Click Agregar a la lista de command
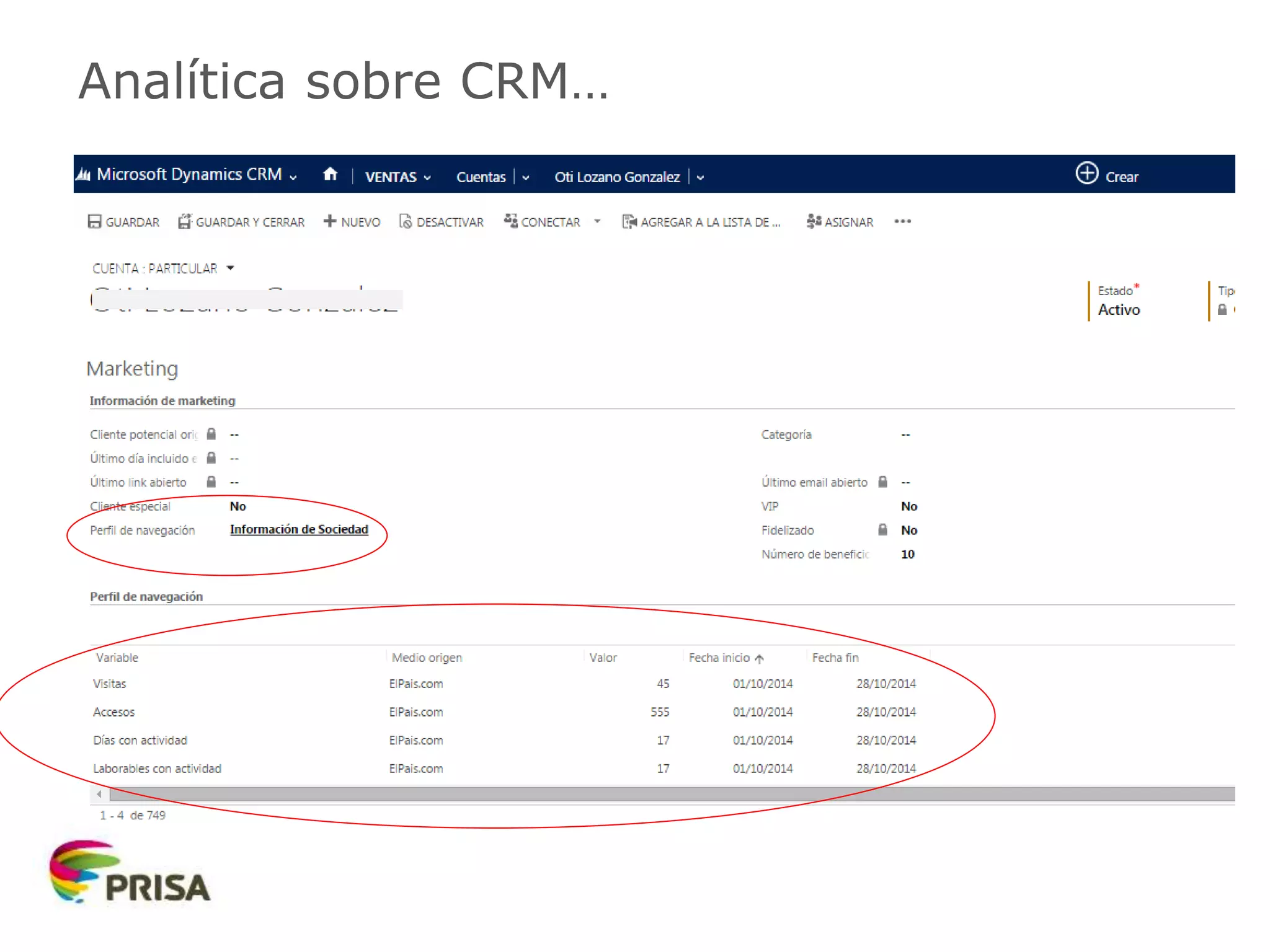Screen dimensions: 1270x952 tap(710, 222)
